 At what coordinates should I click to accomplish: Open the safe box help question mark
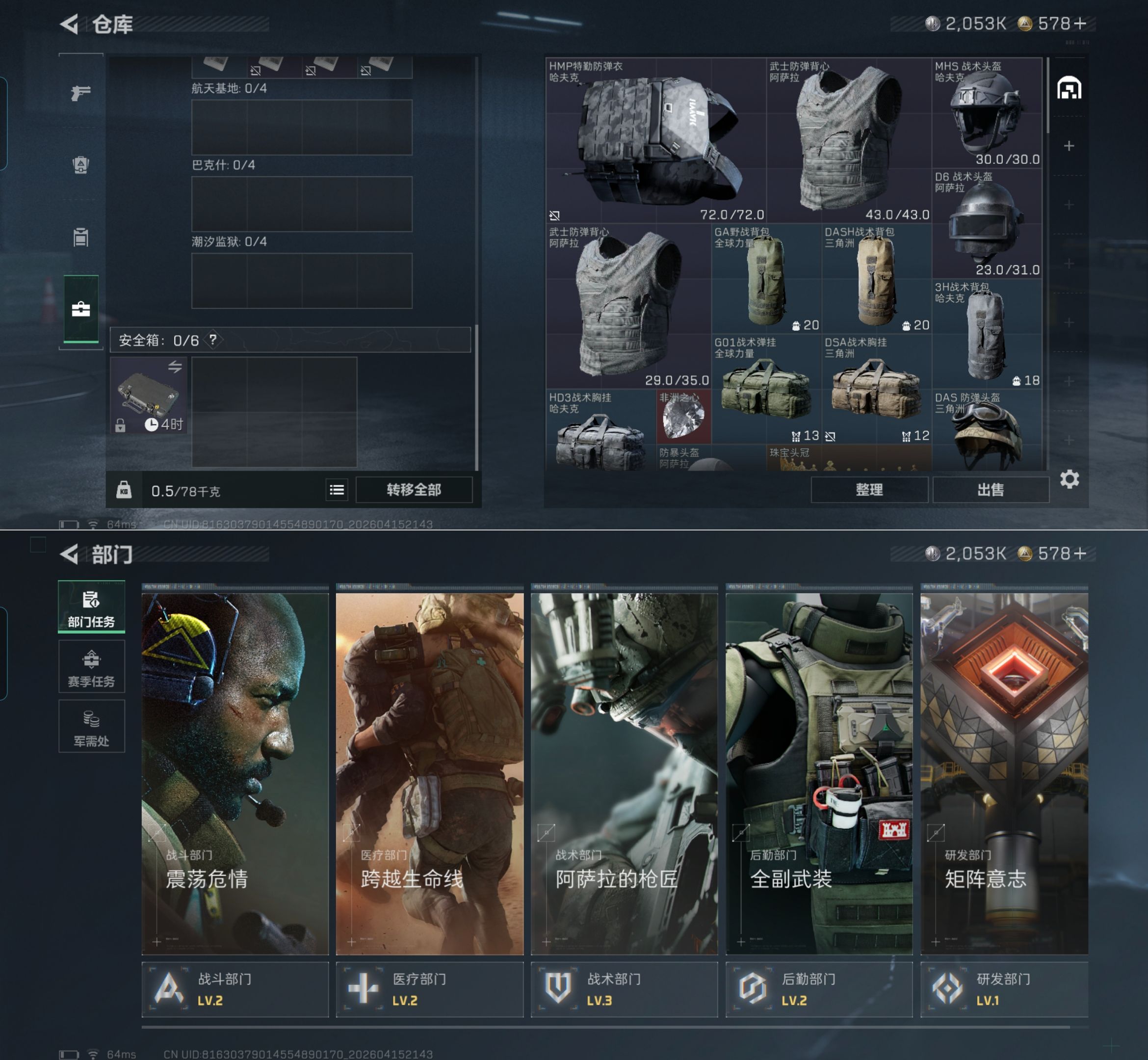213,340
